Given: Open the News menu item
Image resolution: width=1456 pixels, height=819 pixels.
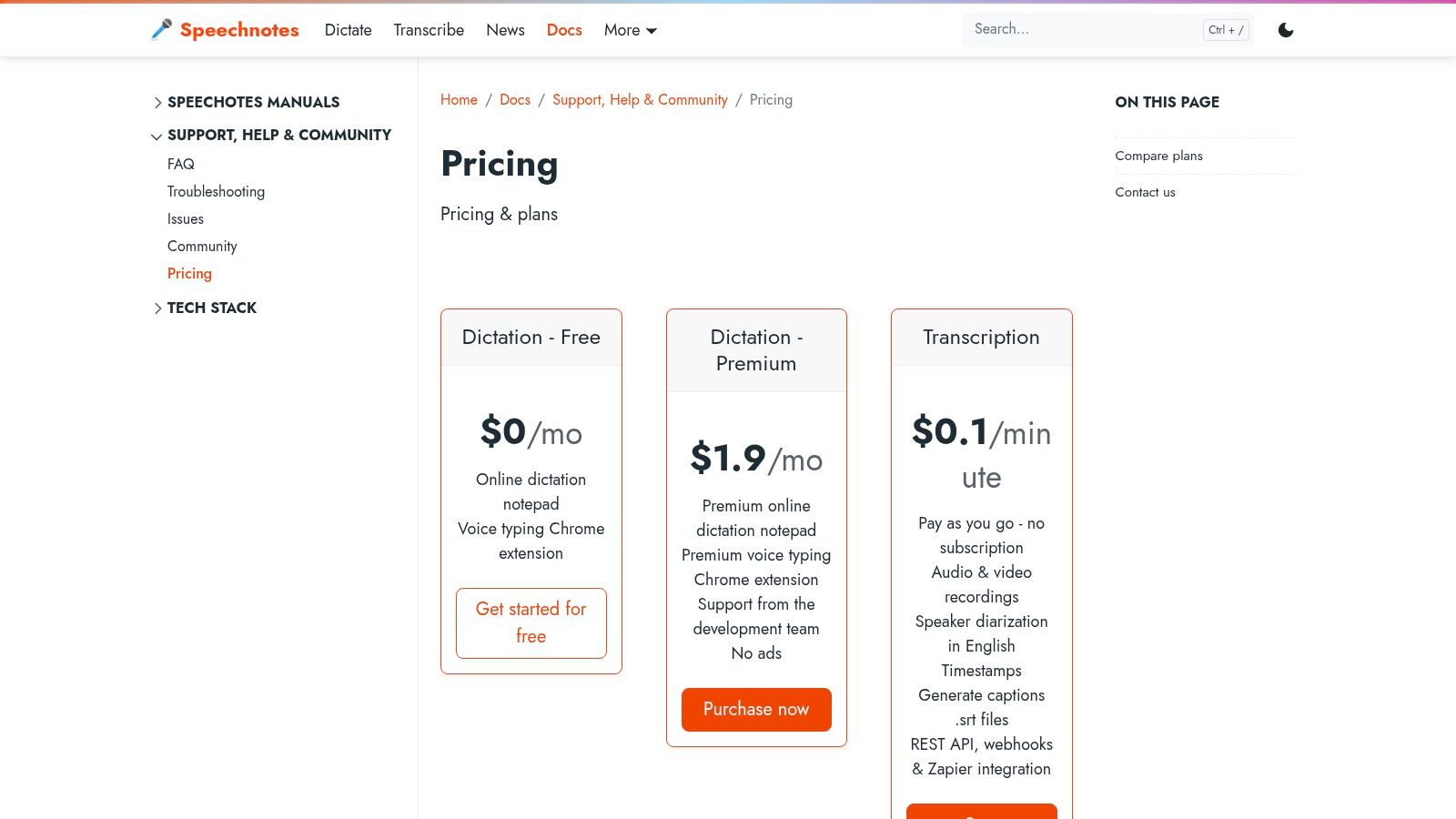Looking at the screenshot, I should pyautogui.click(x=505, y=30).
